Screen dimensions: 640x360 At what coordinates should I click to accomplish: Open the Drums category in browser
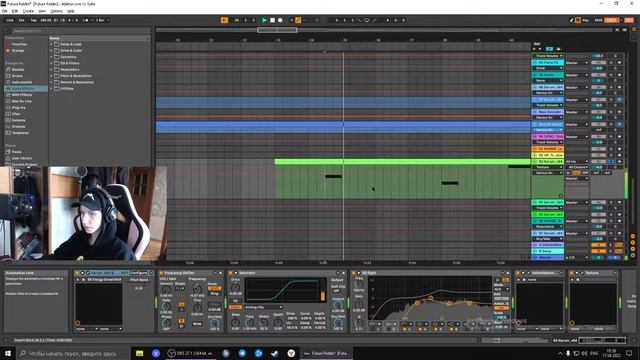pyautogui.click(x=17, y=76)
